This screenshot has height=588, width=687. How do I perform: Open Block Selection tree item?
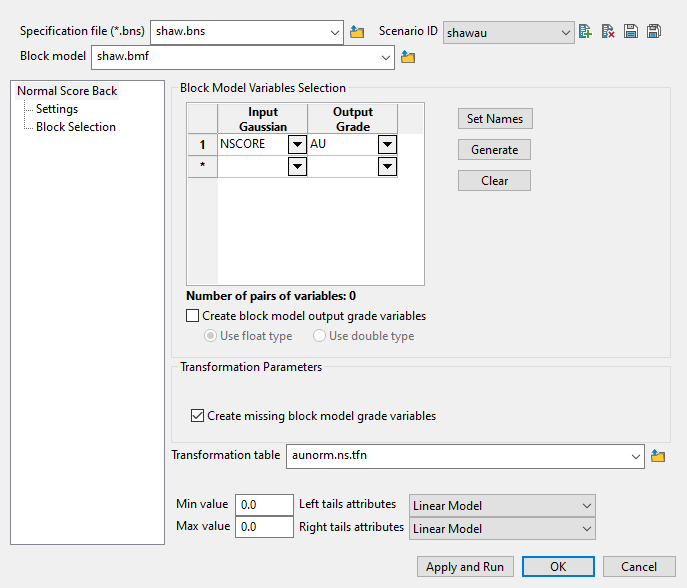[76, 127]
